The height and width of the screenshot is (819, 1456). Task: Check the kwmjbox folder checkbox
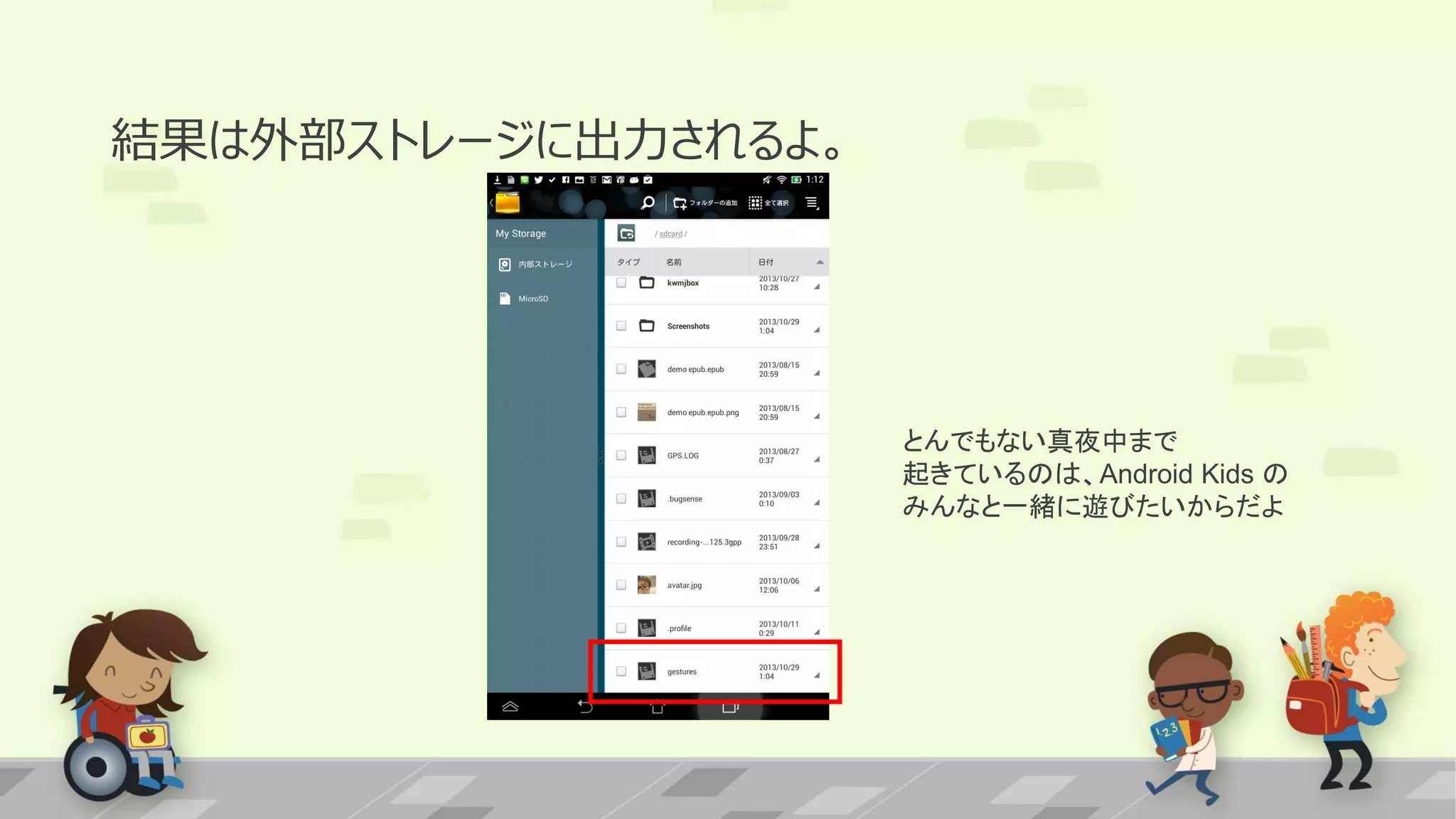tap(621, 282)
